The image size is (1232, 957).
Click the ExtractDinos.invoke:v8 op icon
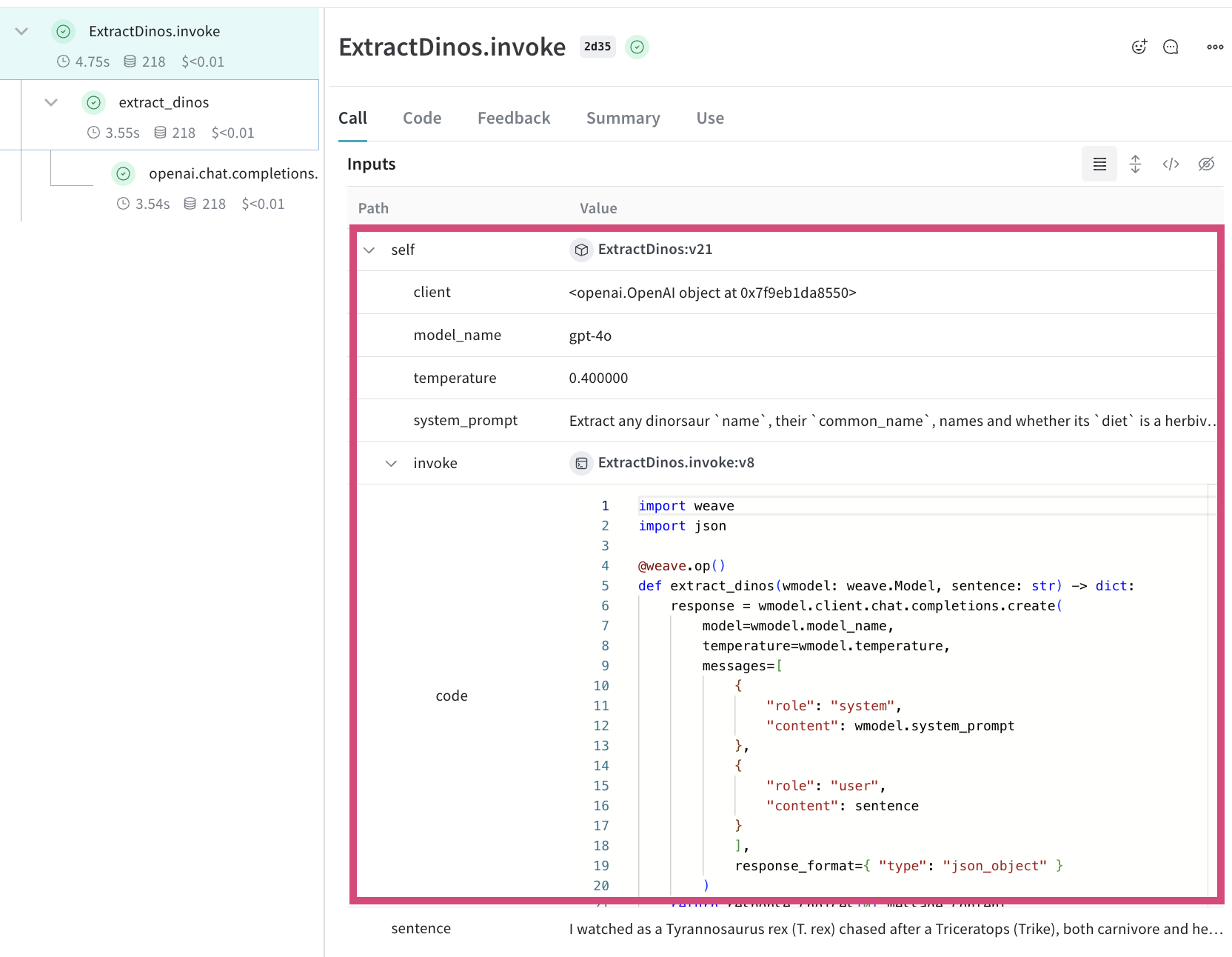[581, 463]
